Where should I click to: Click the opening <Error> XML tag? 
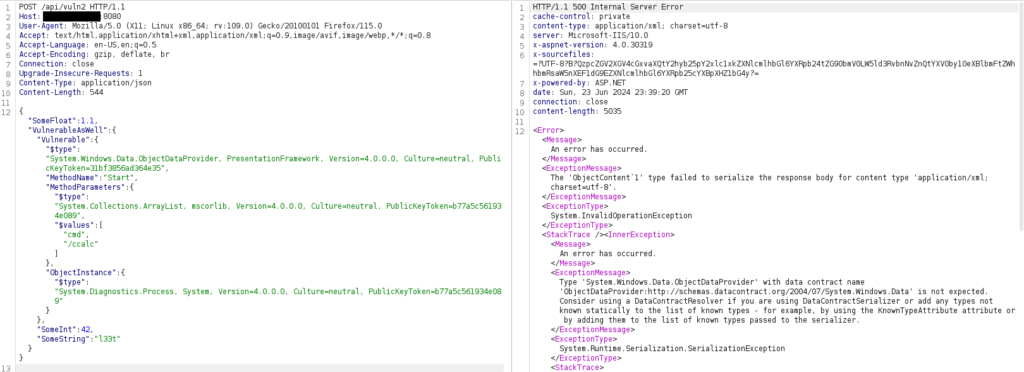coord(547,131)
